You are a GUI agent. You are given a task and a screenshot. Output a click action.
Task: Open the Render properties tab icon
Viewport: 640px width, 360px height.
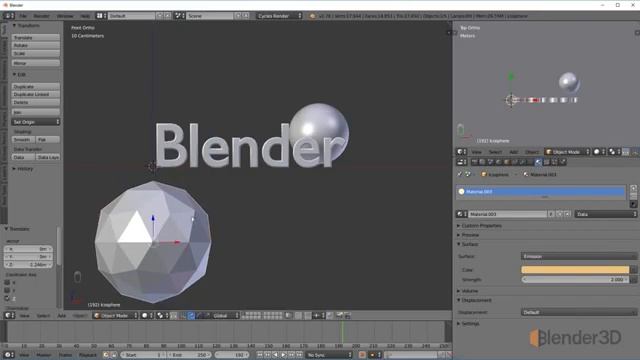[x=474, y=162]
